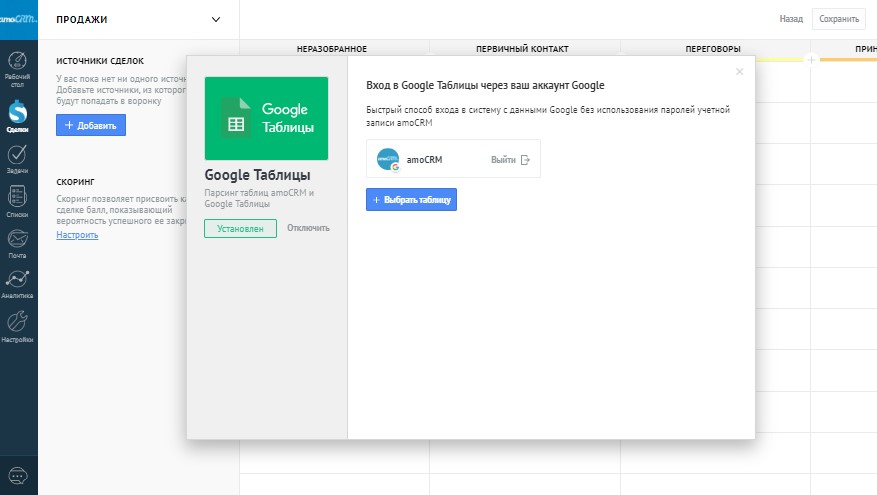The width and height of the screenshot is (877, 495).
Task: Click Отключить to disable the integration
Action: (308, 228)
